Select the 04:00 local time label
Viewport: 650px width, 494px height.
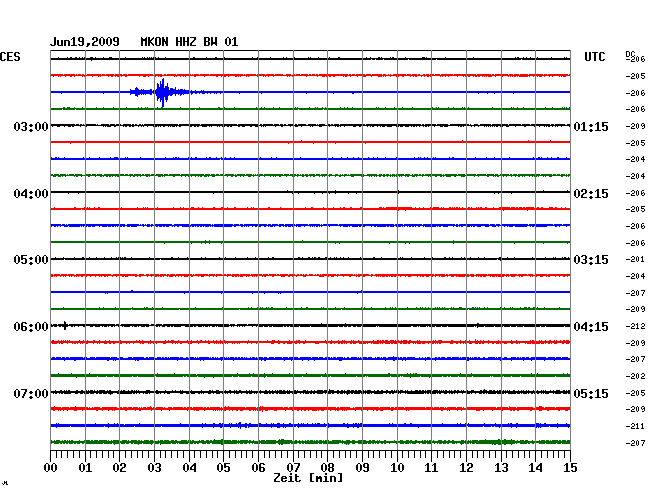tap(31, 194)
